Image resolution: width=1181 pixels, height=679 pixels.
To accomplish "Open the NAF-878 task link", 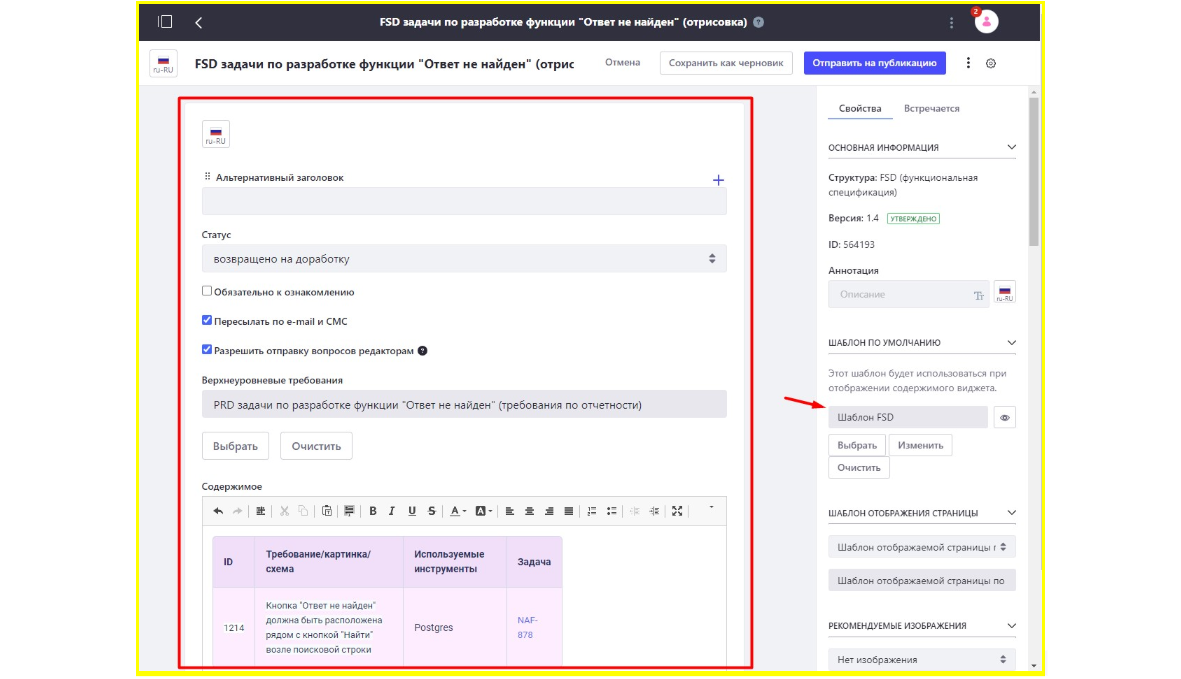I will [527, 627].
